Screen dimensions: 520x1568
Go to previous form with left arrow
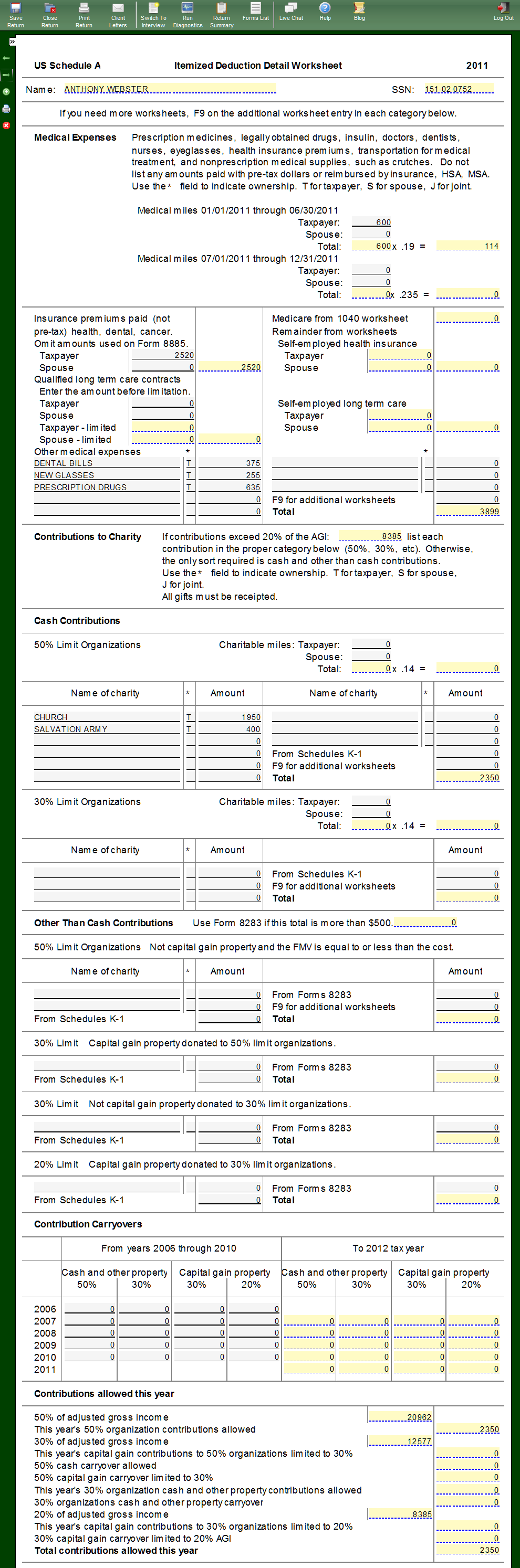click(6, 58)
